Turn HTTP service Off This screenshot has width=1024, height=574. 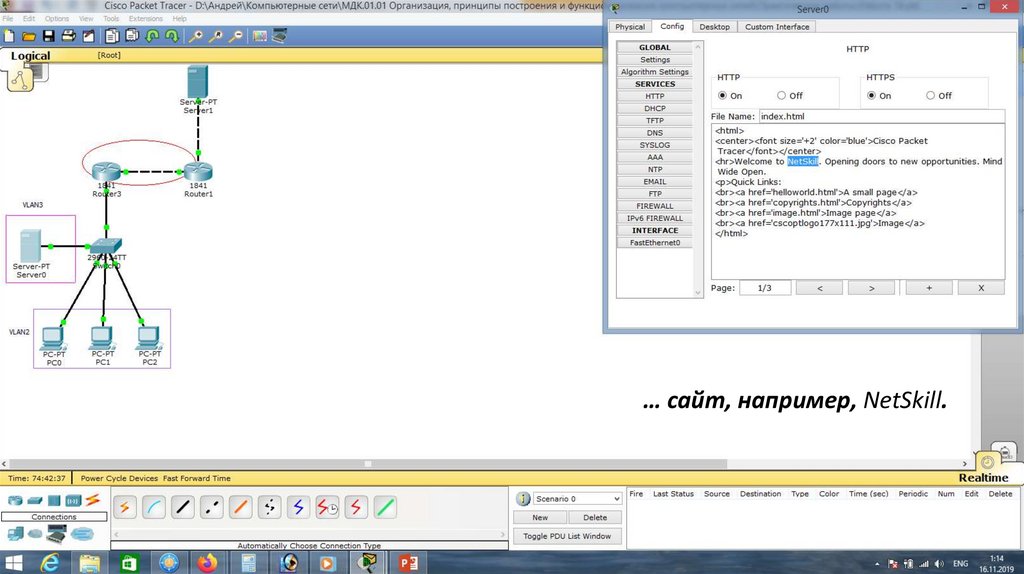[781, 95]
